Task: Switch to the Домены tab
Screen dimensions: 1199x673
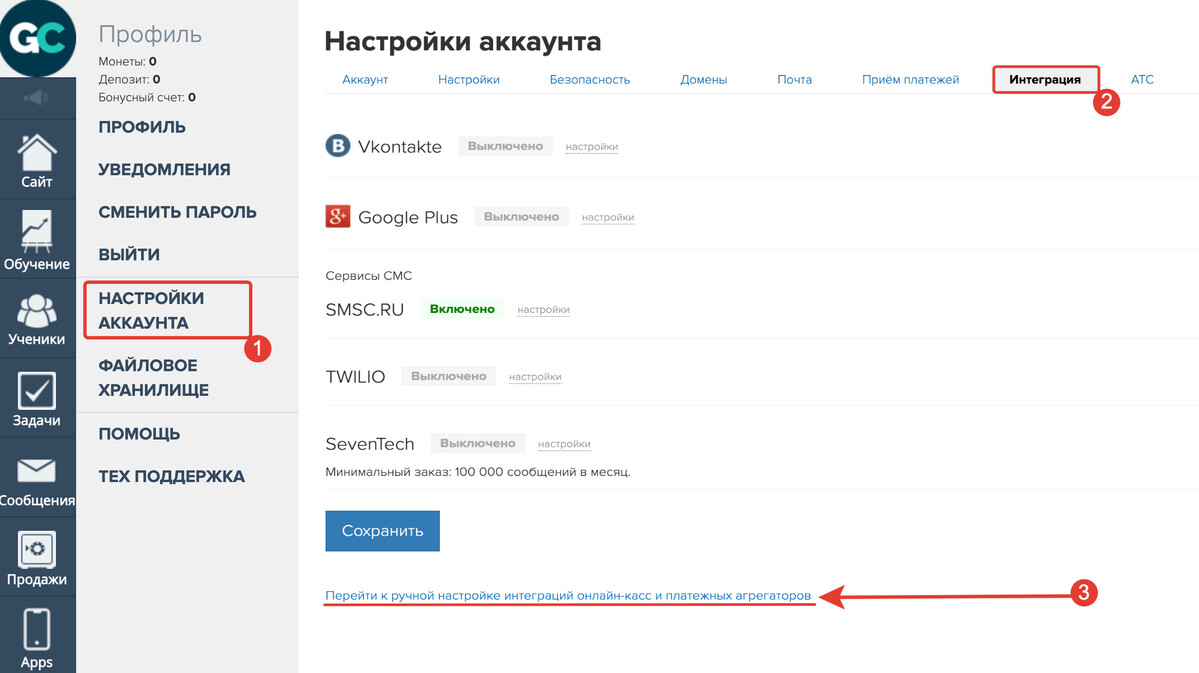Action: tap(703, 80)
